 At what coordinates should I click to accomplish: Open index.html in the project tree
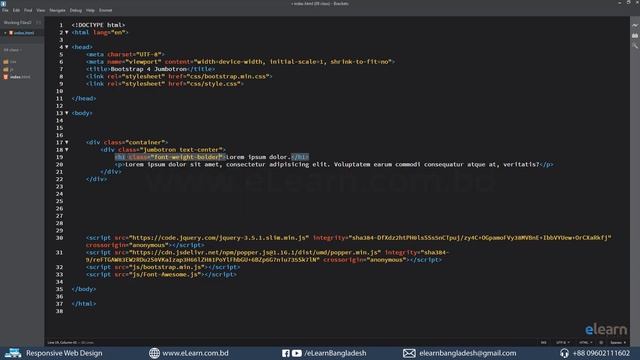(20, 77)
